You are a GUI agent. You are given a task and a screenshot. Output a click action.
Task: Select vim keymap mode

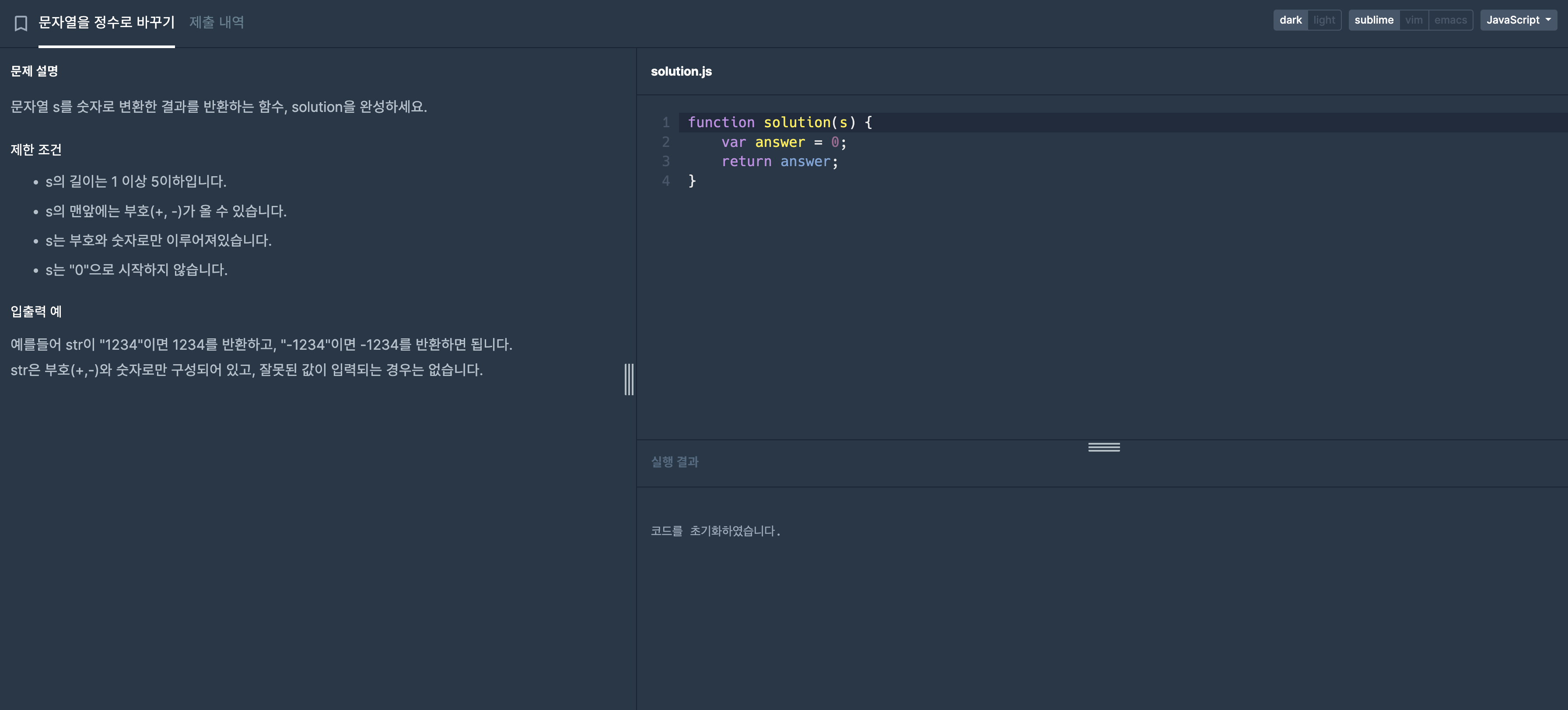(1414, 20)
